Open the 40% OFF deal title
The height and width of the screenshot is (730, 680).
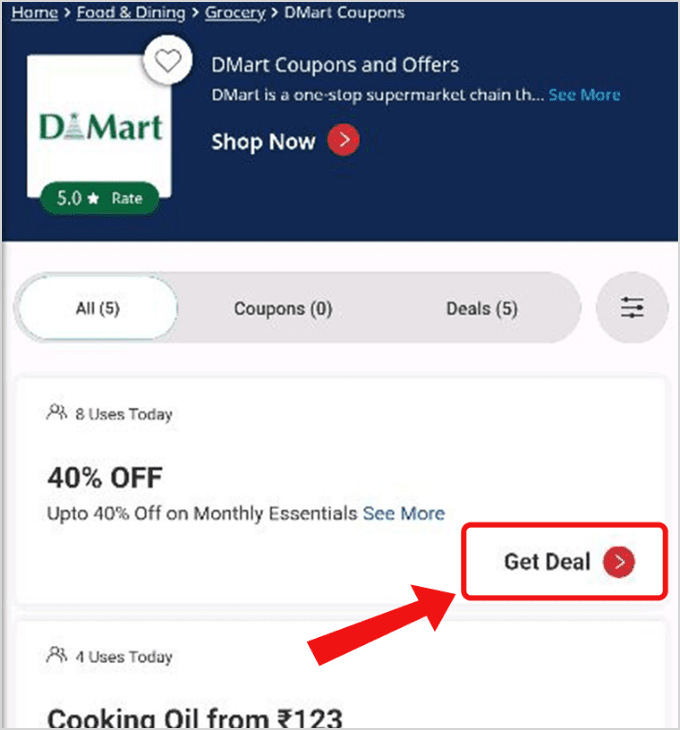[x=105, y=478]
